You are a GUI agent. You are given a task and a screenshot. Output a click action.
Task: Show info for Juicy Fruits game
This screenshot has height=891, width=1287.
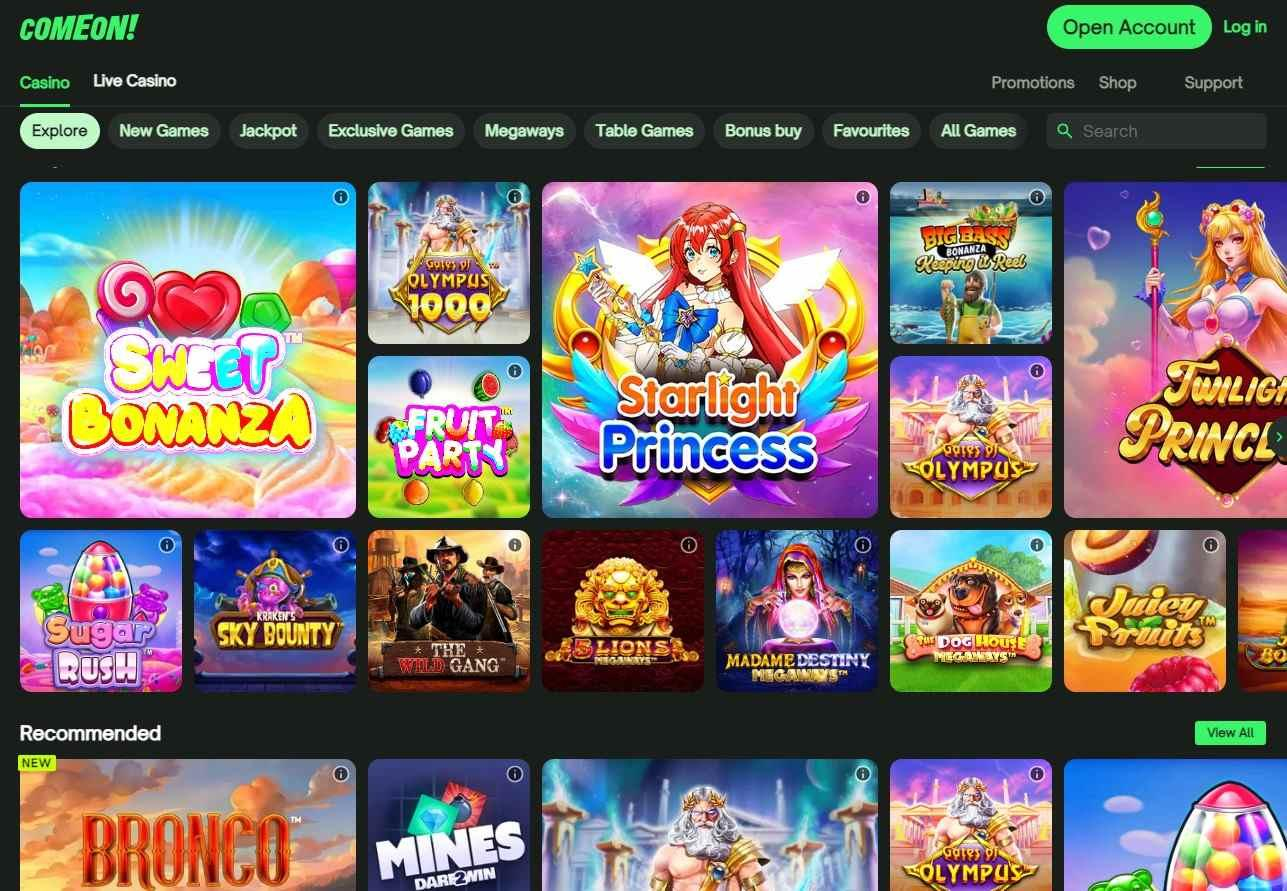point(1211,545)
